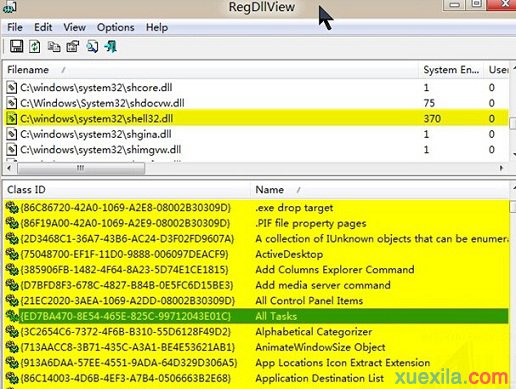516x389 pixels.
Task: Click the file icon beside shcore.dll
Action: [12, 88]
